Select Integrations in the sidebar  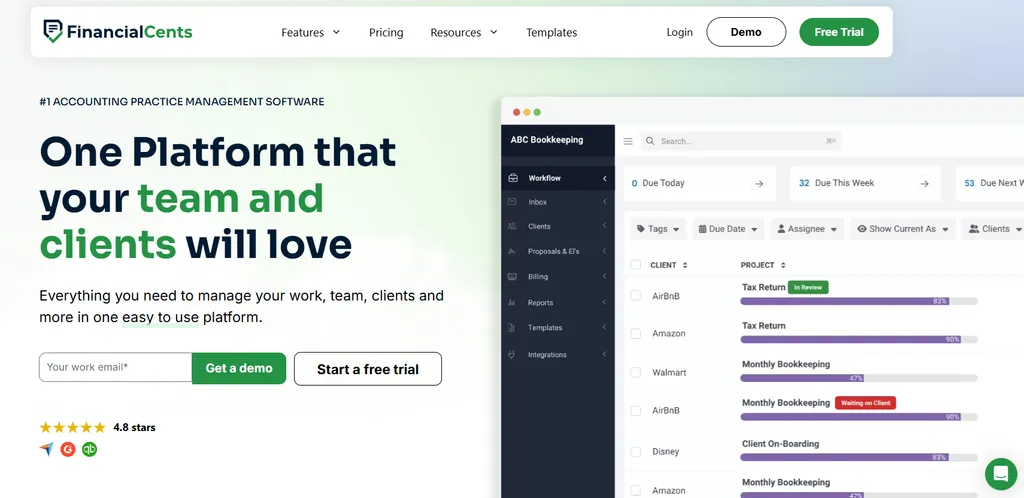[x=547, y=354]
